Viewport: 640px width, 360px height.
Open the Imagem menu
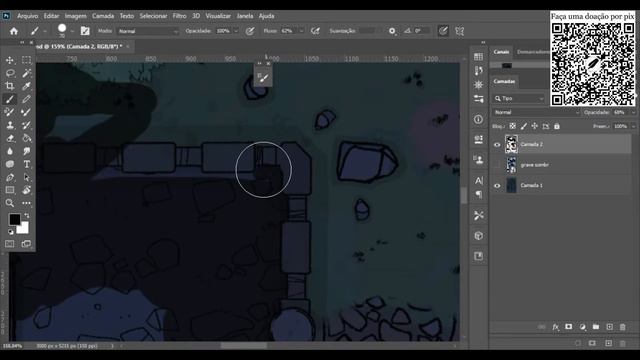76,16
